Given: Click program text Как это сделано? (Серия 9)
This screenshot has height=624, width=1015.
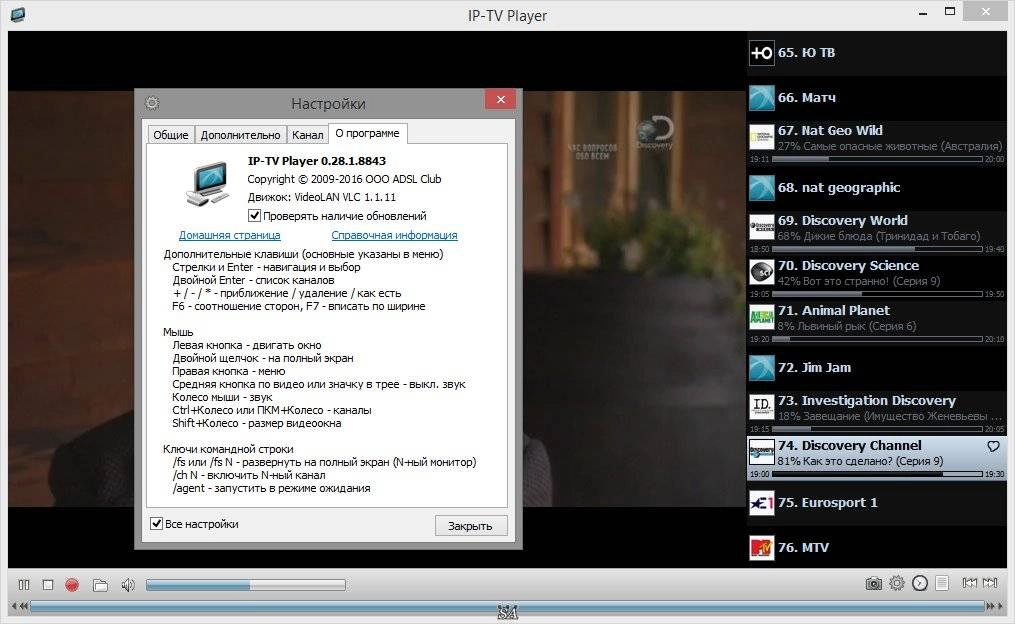Looking at the screenshot, I should pyautogui.click(x=873, y=461).
